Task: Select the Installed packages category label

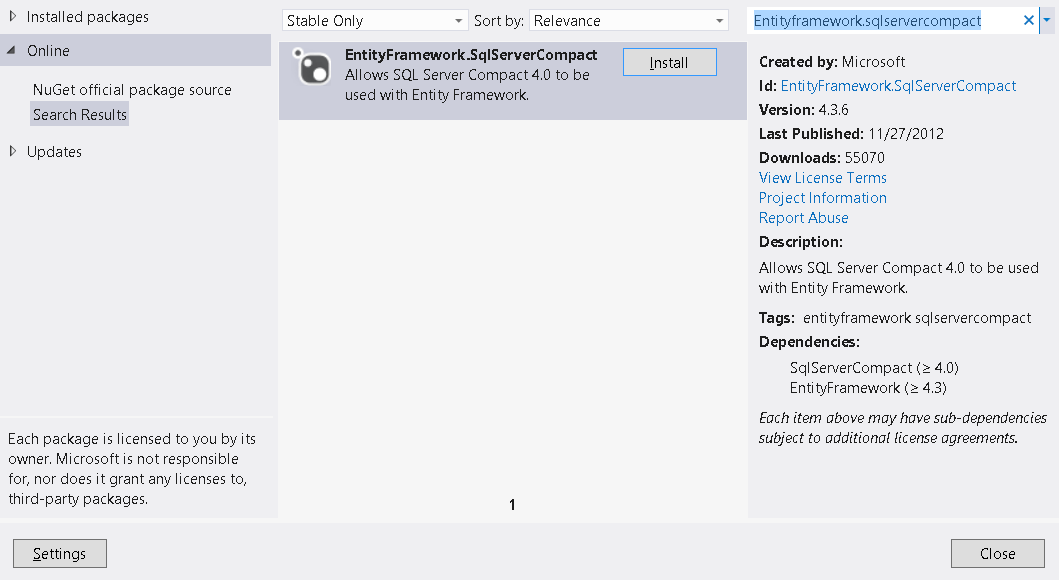Action: pos(88,17)
